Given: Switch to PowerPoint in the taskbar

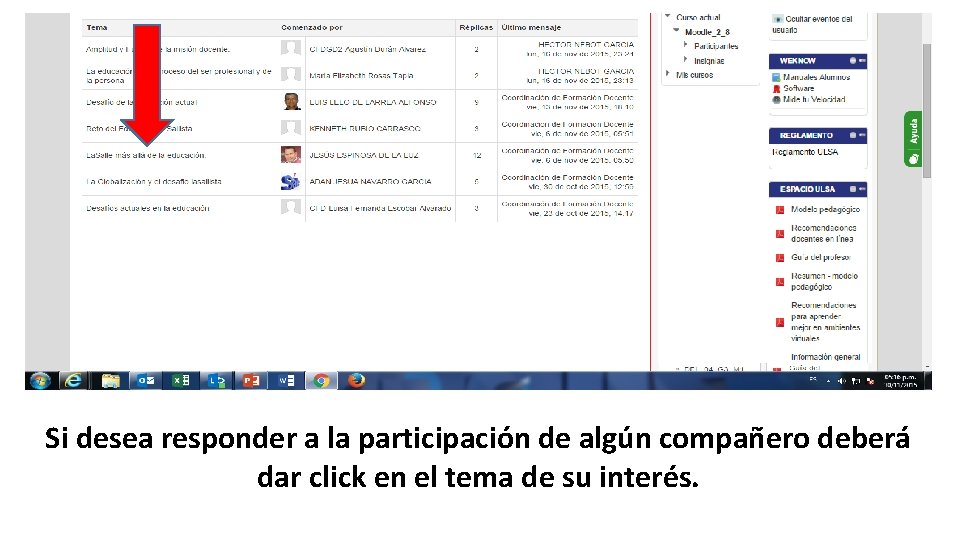Looking at the screenshot, I should tap(251, 381).
